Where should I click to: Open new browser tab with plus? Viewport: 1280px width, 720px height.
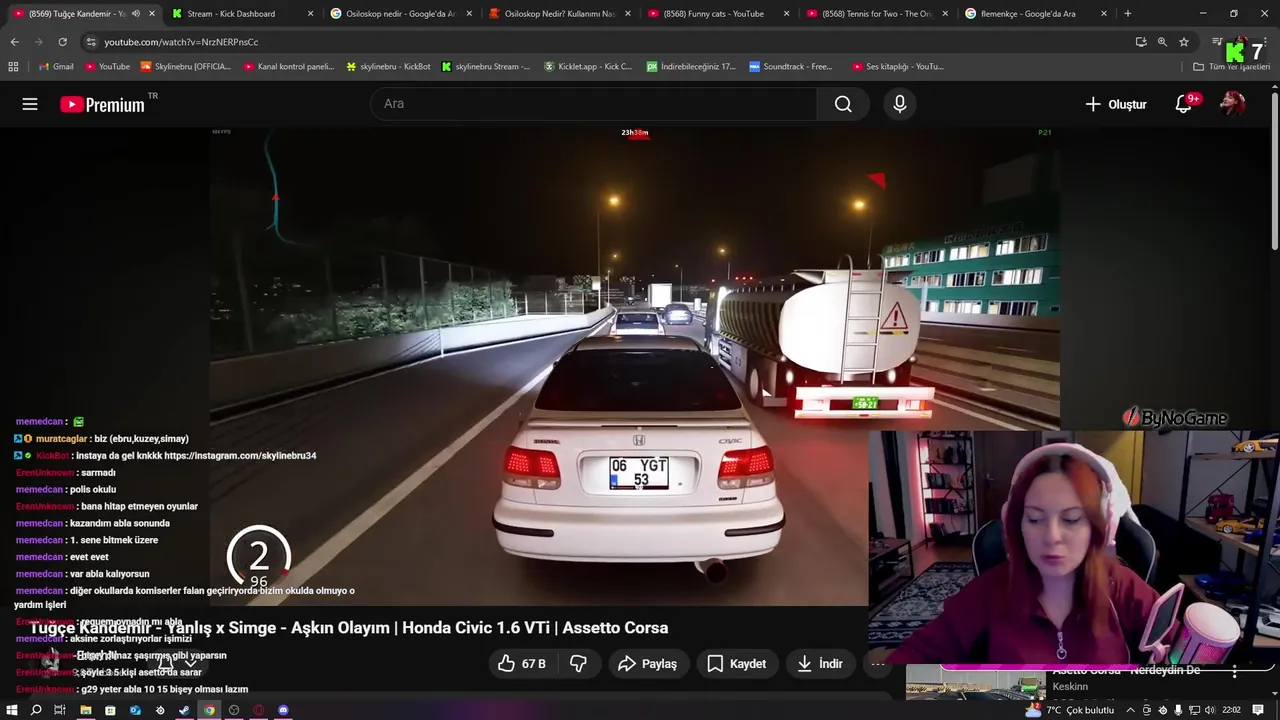click(1128, 14)
